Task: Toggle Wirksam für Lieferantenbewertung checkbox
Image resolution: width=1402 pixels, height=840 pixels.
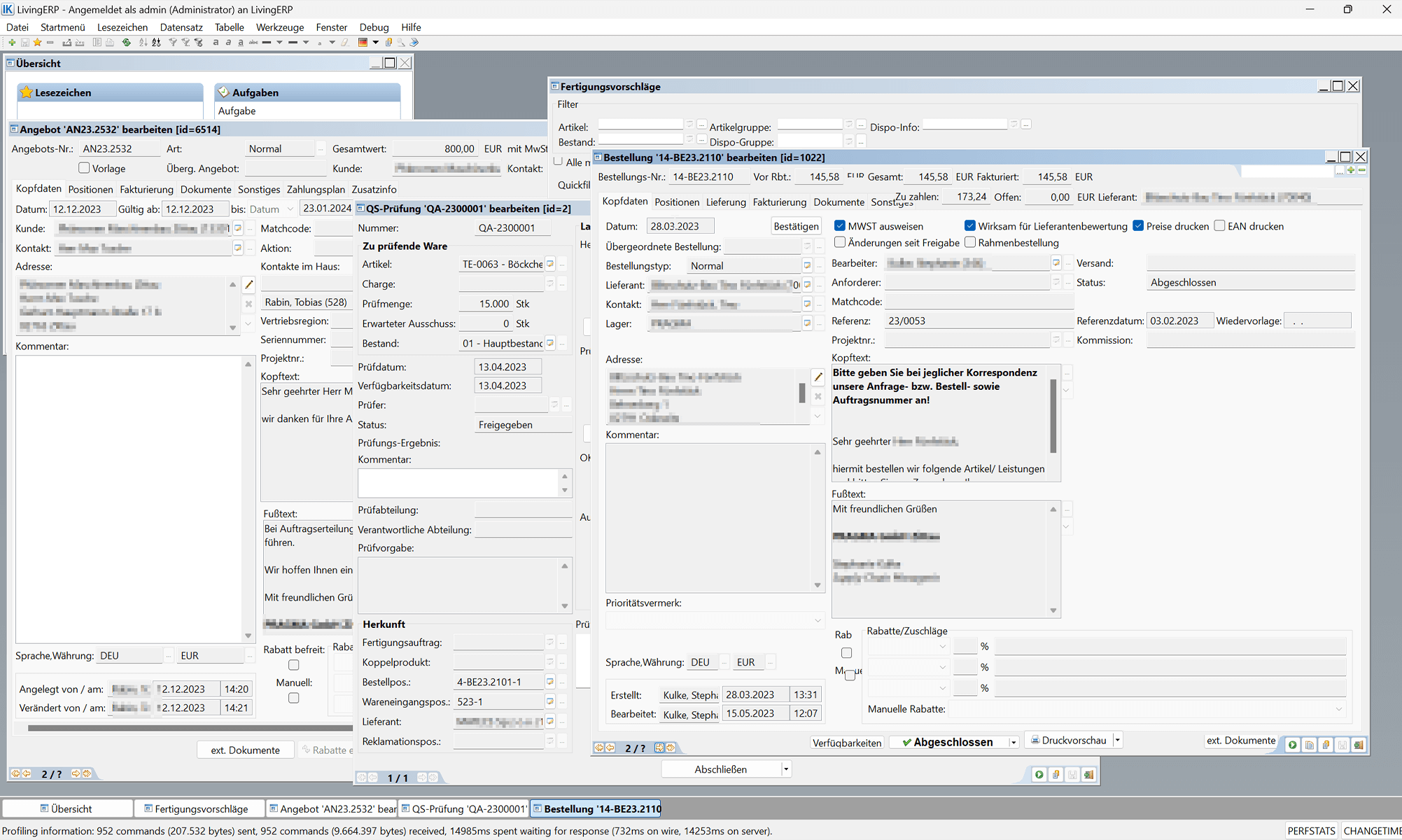Action: [970, 225]
